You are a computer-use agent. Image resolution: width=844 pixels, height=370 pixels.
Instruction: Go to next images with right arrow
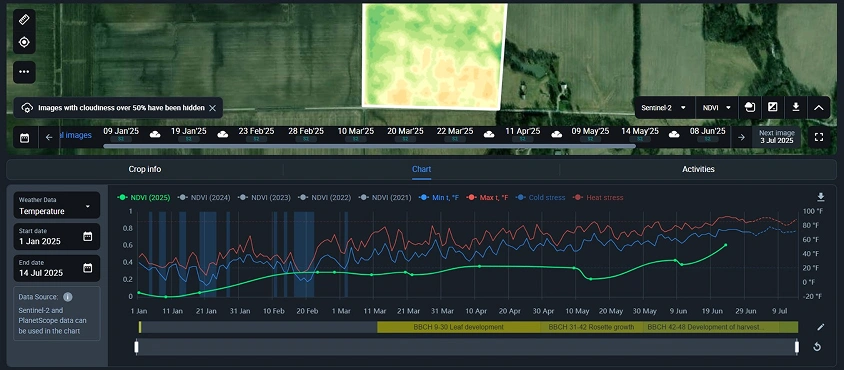tap(741, 137)
